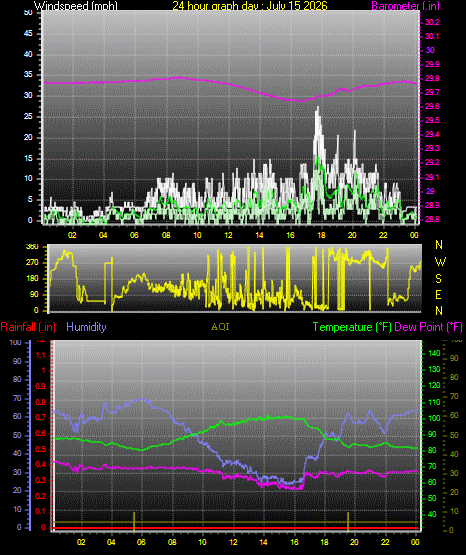Click the 'Barometer (.in)' axis title
Screen dimensions: 466x555
(405, 6)
